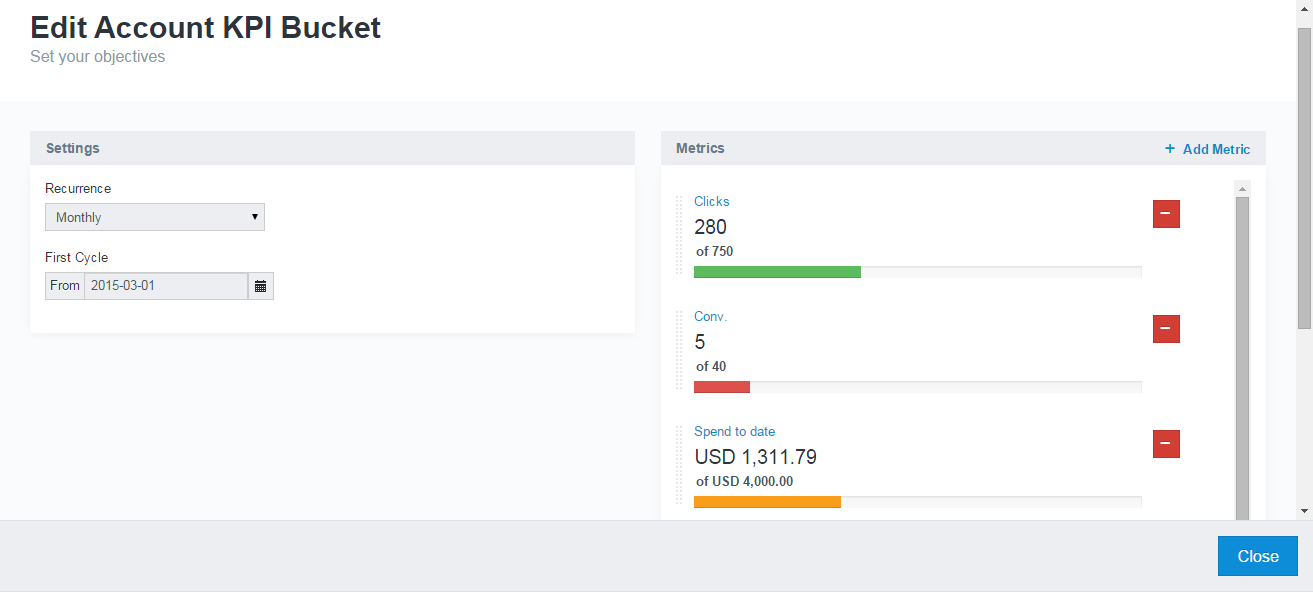
Task: Grab the drag handle beside Clicks
Action: coord(680,235)
